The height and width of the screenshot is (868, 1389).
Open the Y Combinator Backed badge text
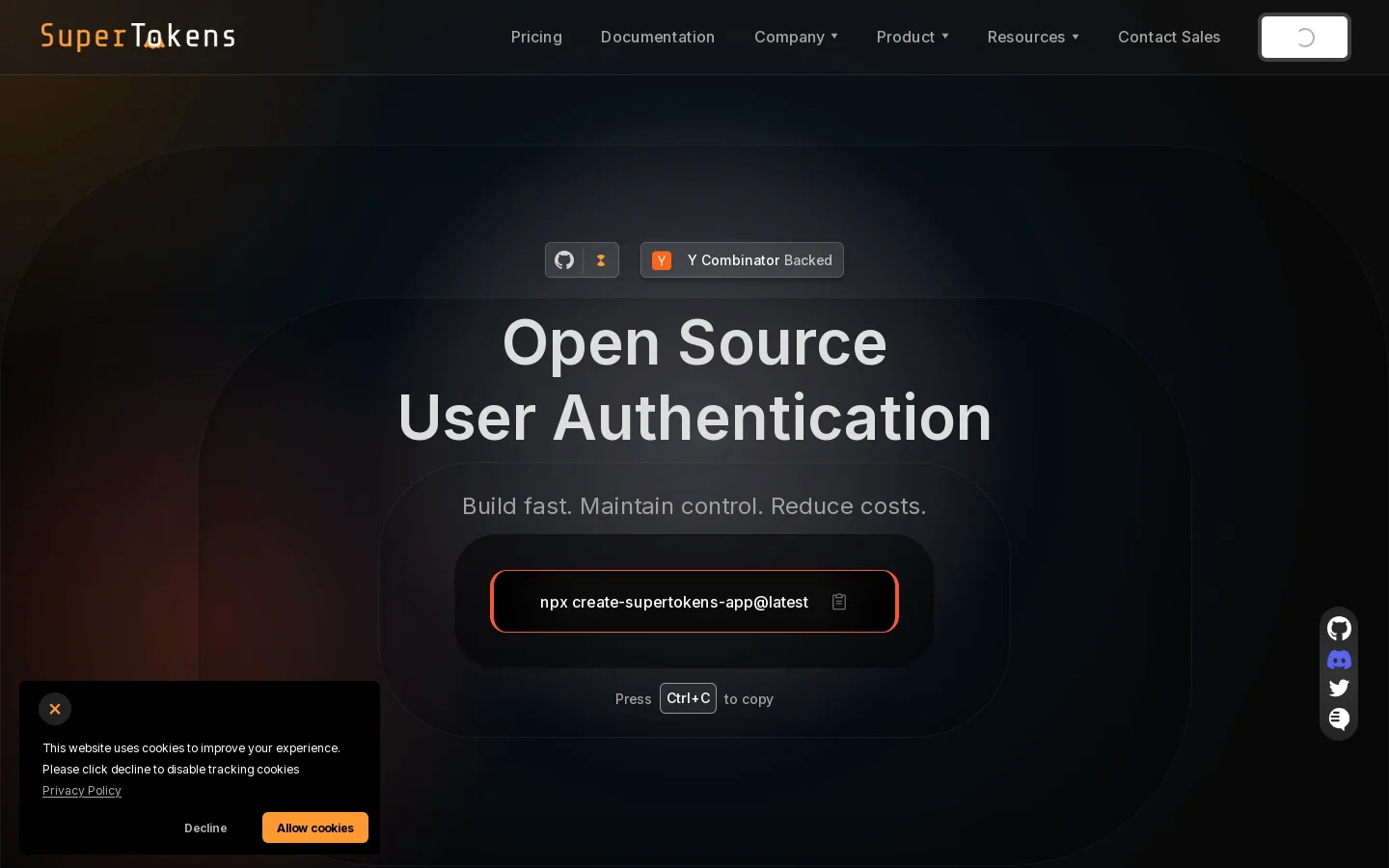760,260
